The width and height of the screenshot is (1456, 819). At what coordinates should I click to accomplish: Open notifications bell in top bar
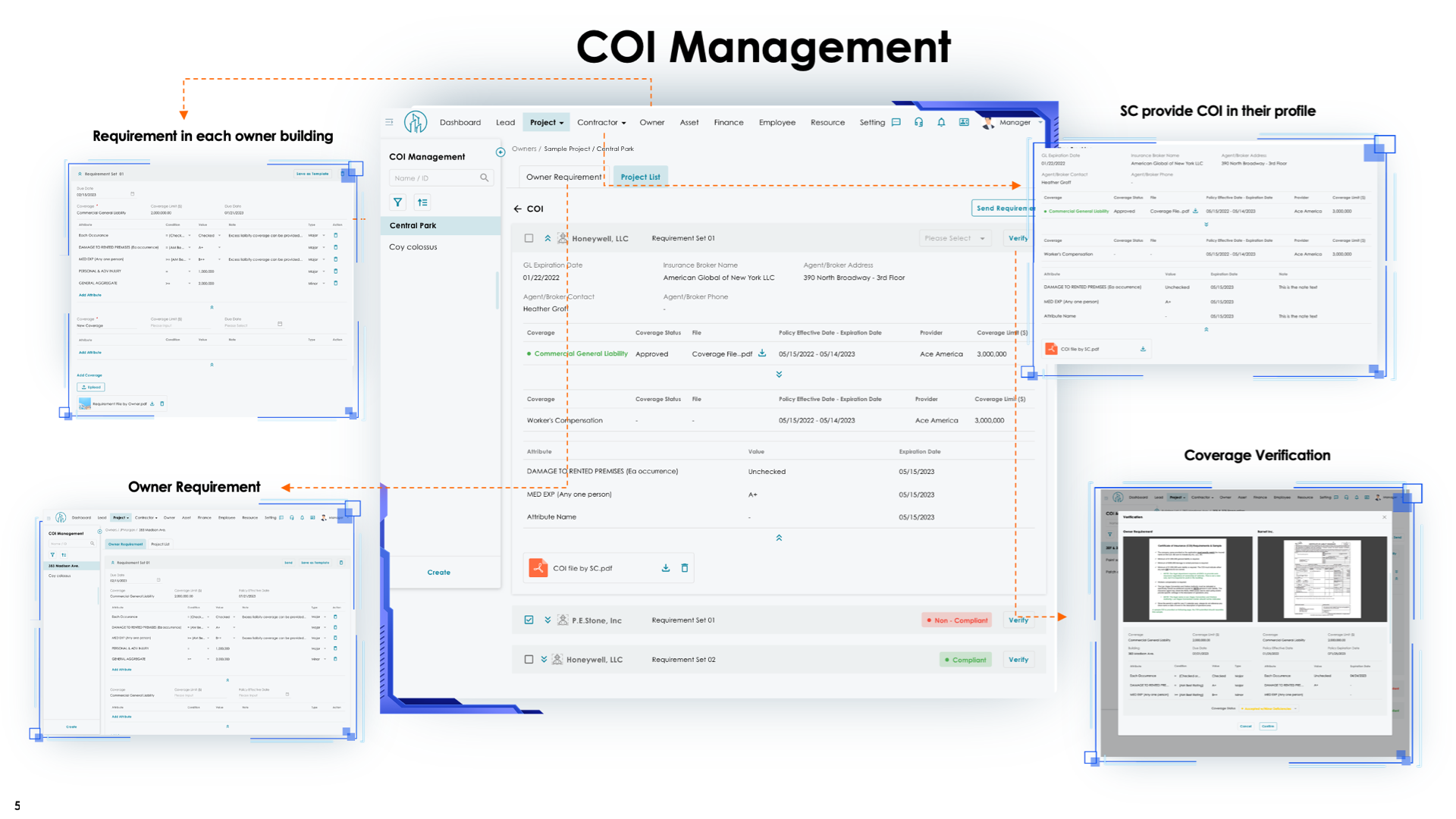click(941, 122)
